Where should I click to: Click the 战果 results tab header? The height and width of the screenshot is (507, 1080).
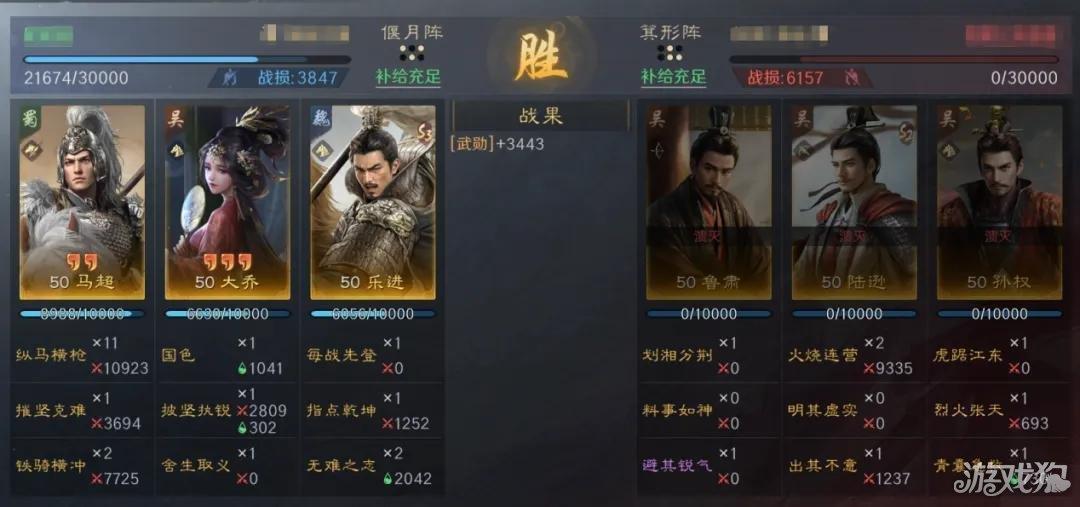coord(541,116)
